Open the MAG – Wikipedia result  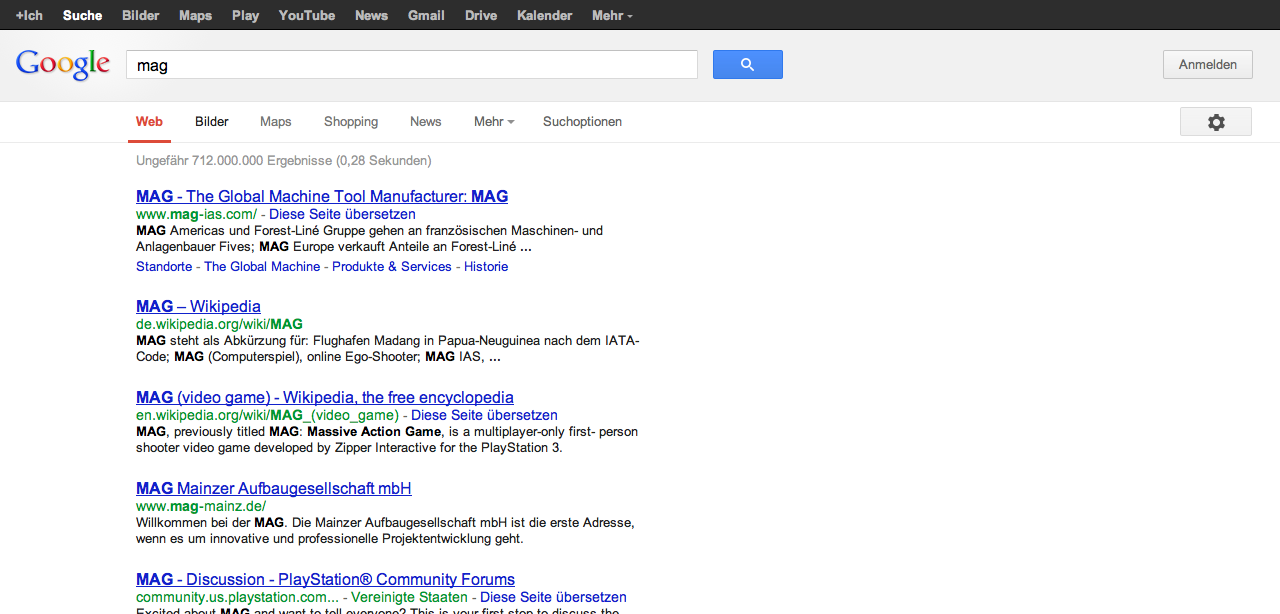click(198, 307)
